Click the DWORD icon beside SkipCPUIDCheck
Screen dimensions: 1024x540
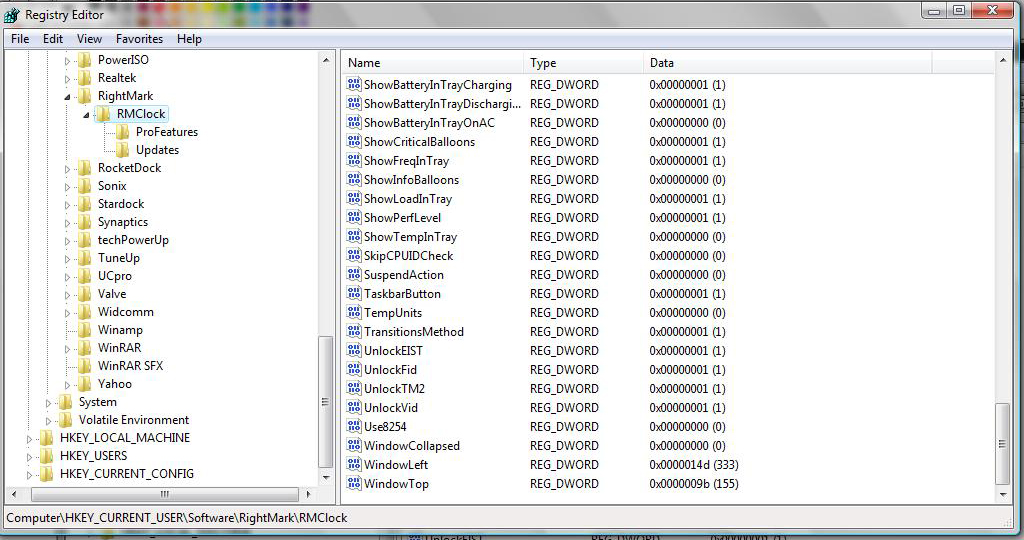pyautogui.click(x=354, y=255)
